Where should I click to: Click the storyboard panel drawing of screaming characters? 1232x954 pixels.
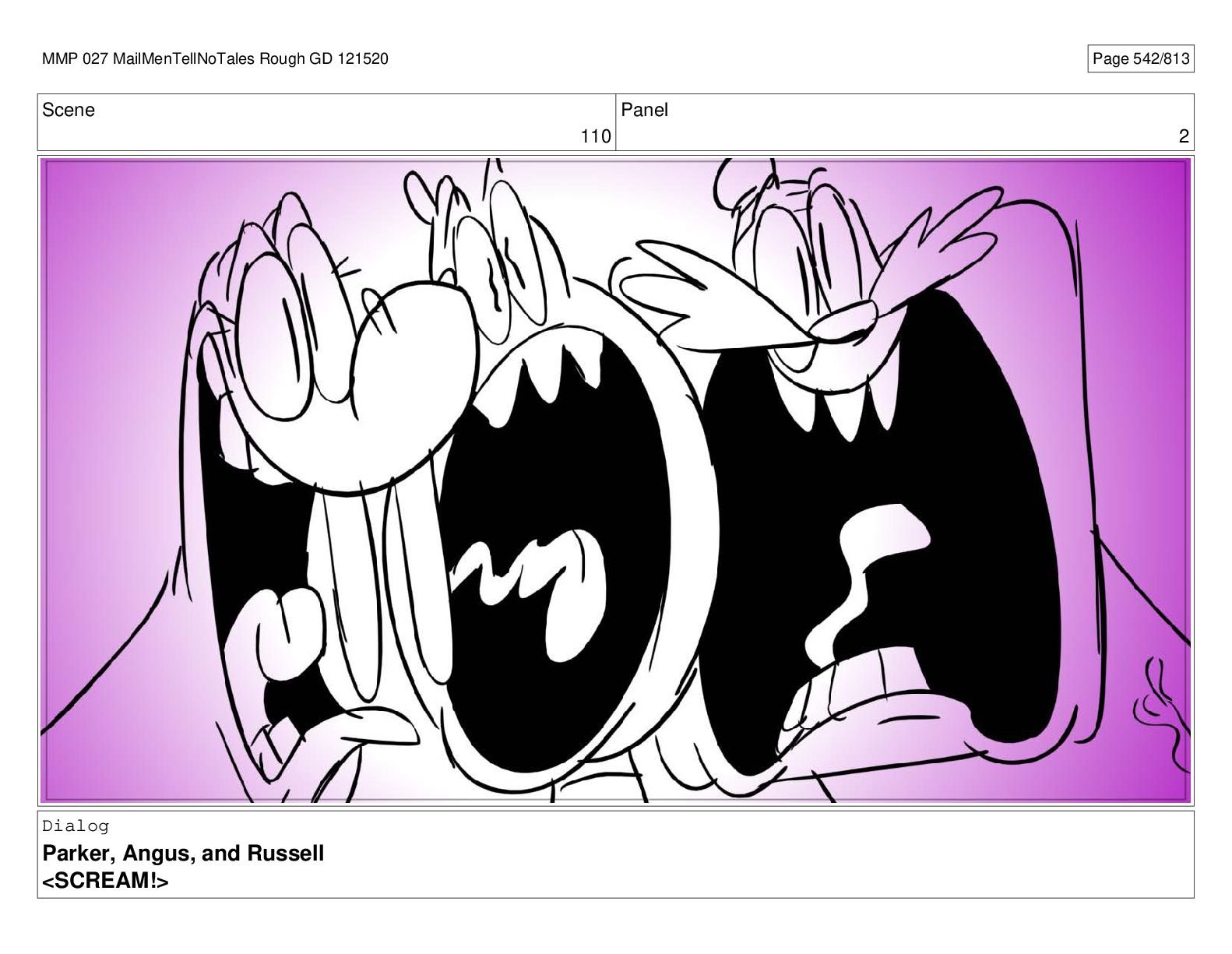[x=615, y=481]
